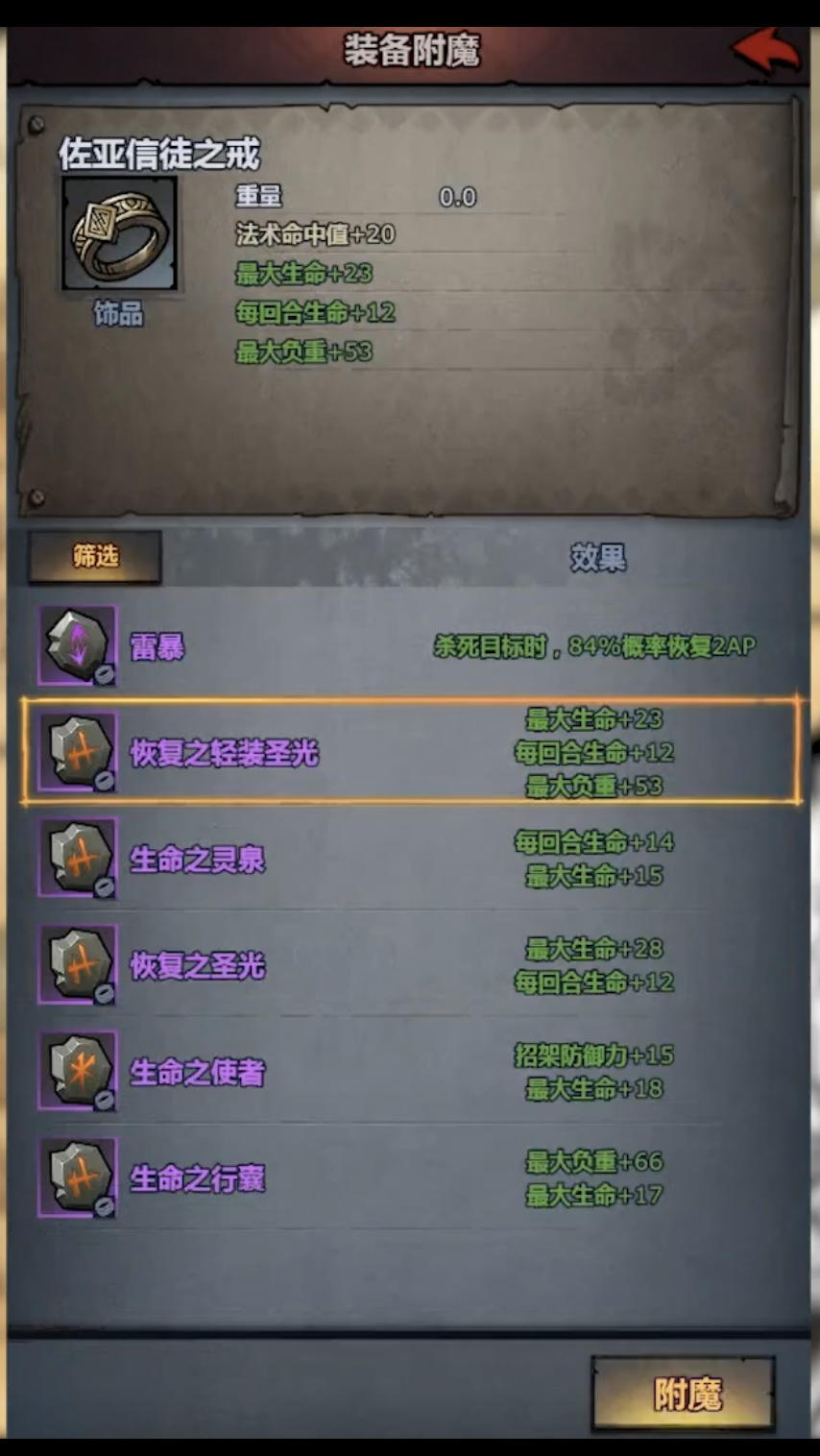Select the 生命之使者 rune stone icon
This screenshot has height=1456, width=820.
78,1072
